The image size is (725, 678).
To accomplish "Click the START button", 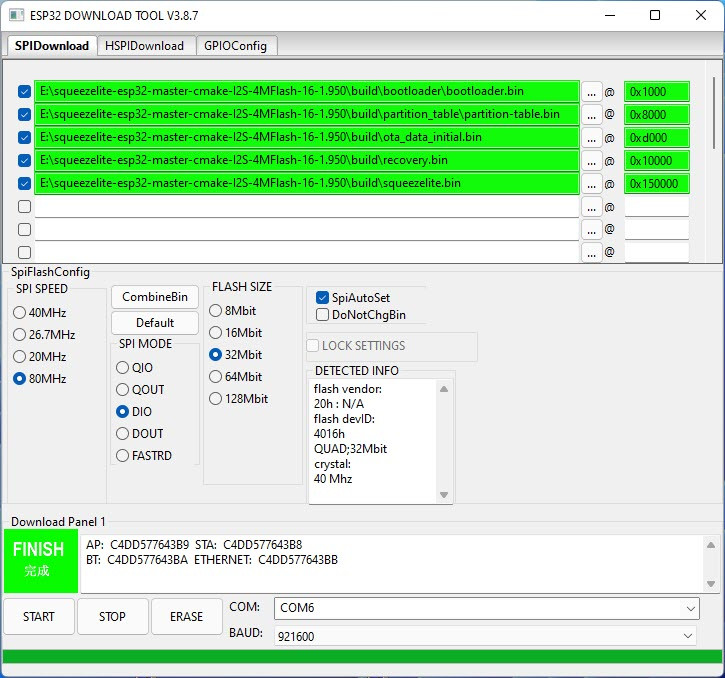I will pyautogui.click(x=39, y=616).
